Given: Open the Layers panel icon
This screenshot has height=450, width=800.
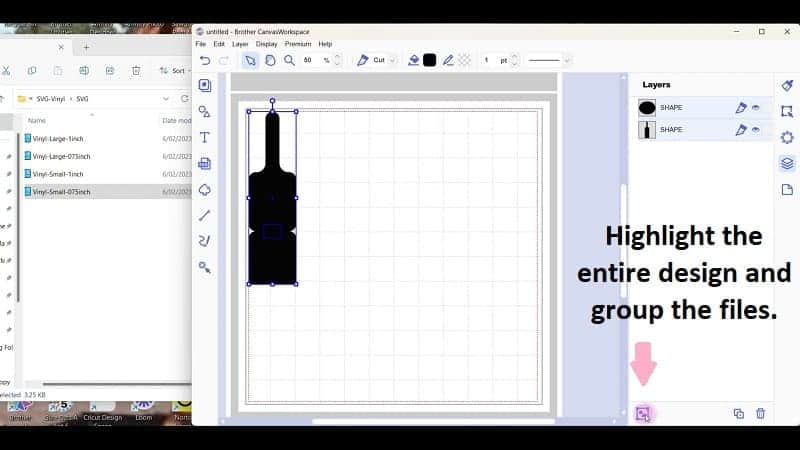Looking at the screenshot, I should click(787, 164).
